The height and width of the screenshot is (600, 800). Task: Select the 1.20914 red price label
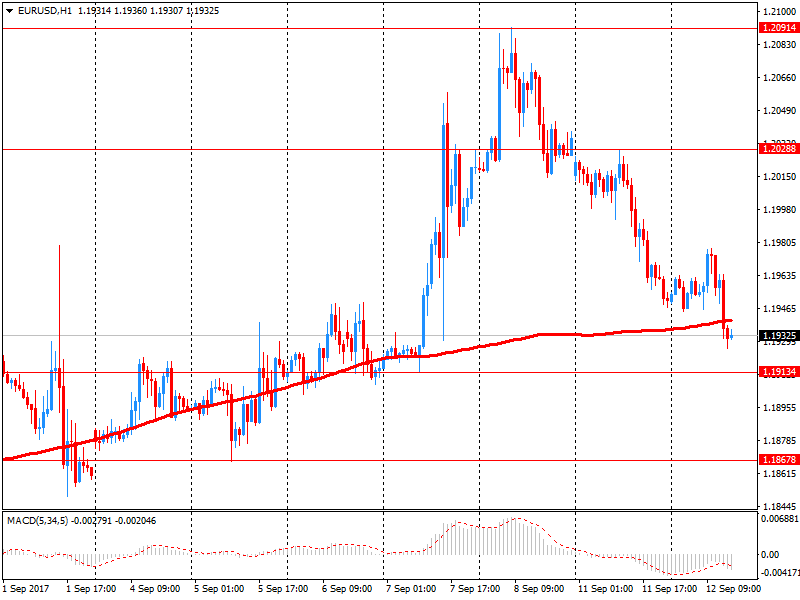[779, 28]
